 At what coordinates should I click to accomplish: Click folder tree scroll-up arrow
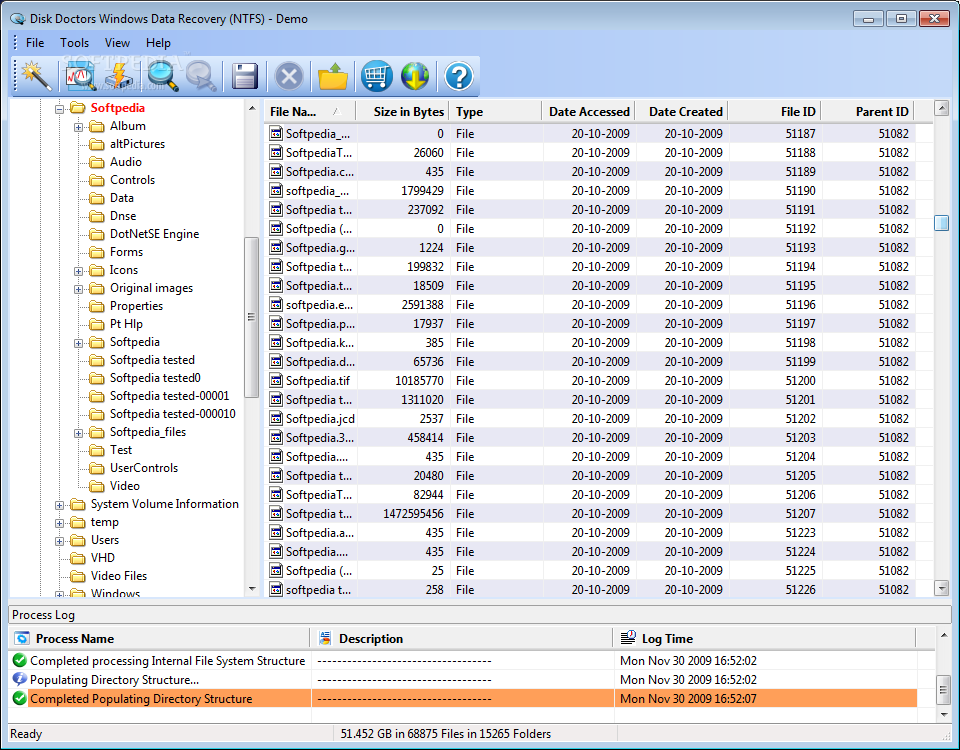click(252, 108)
